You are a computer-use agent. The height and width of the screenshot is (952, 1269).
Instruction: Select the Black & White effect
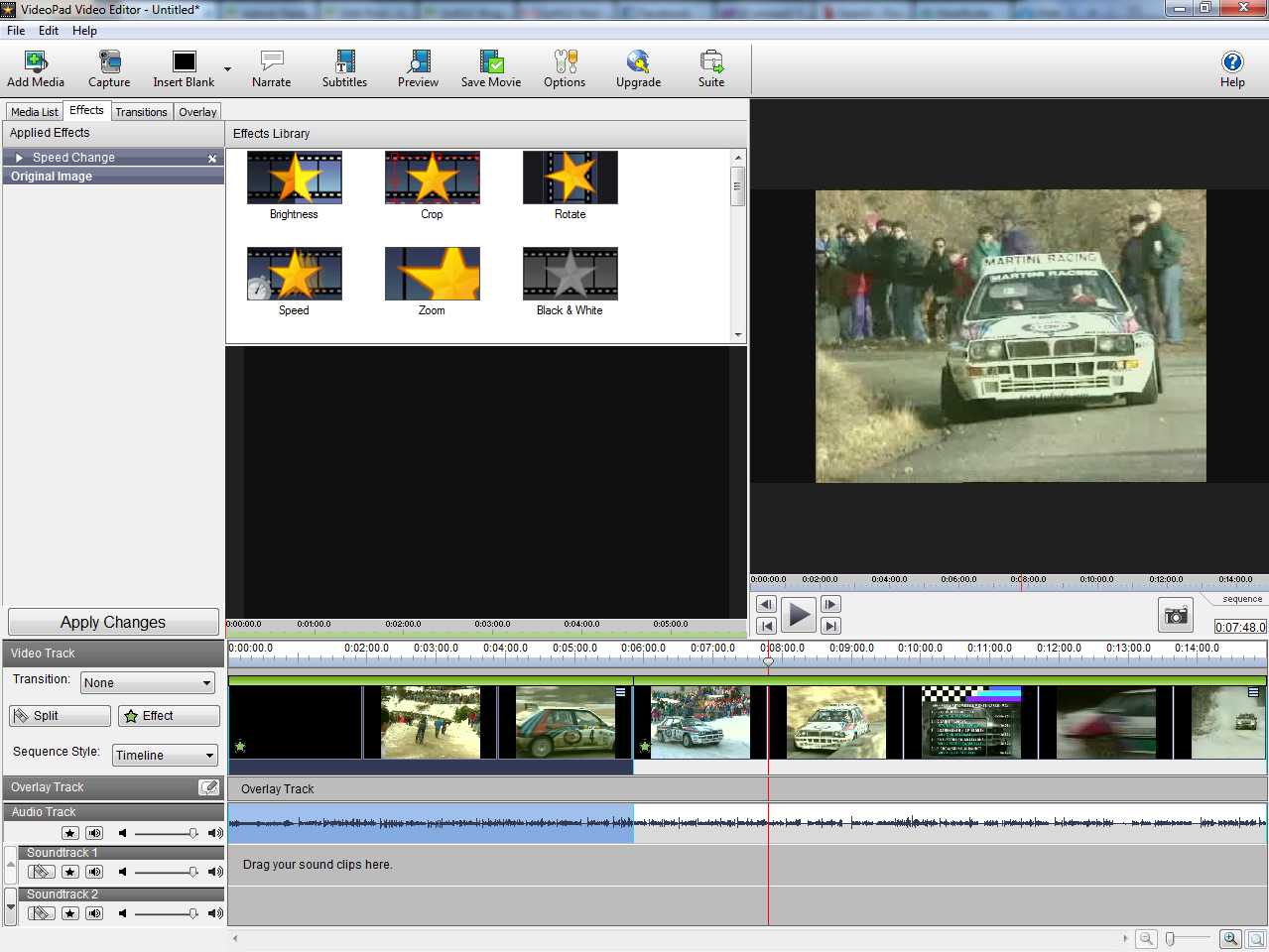click(570, 275)
